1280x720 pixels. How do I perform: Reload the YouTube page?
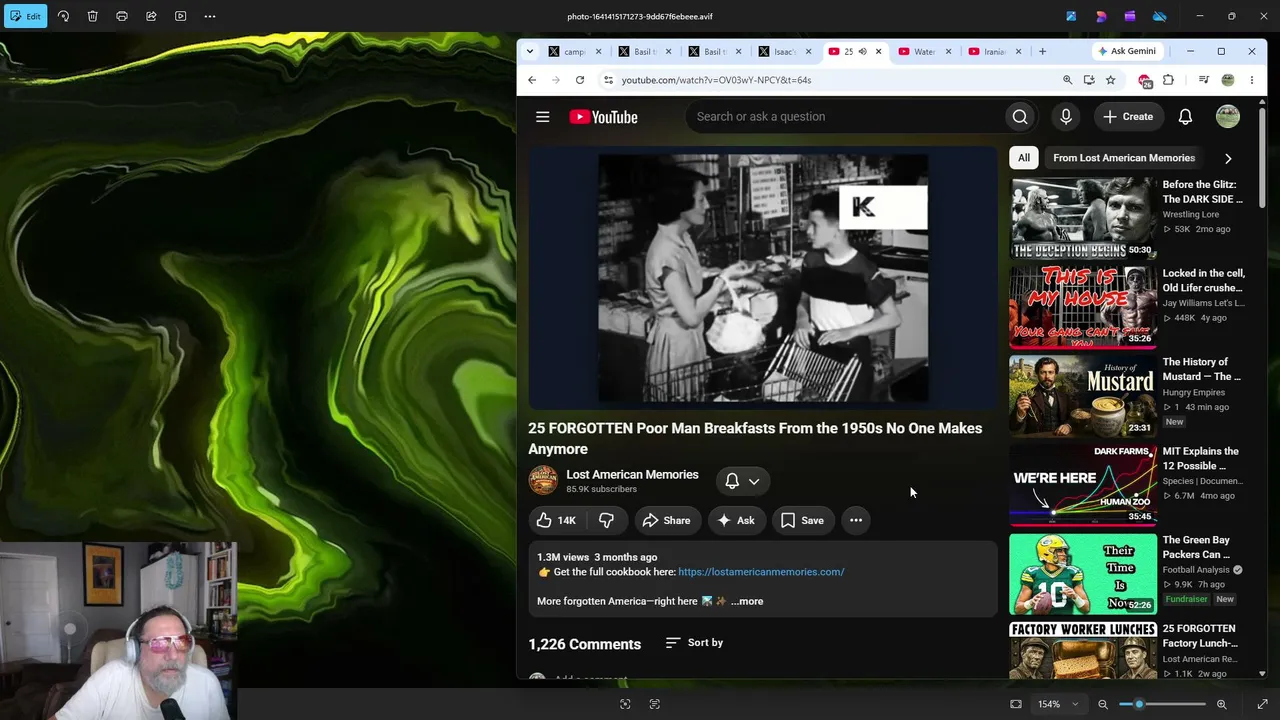[580, 80]
